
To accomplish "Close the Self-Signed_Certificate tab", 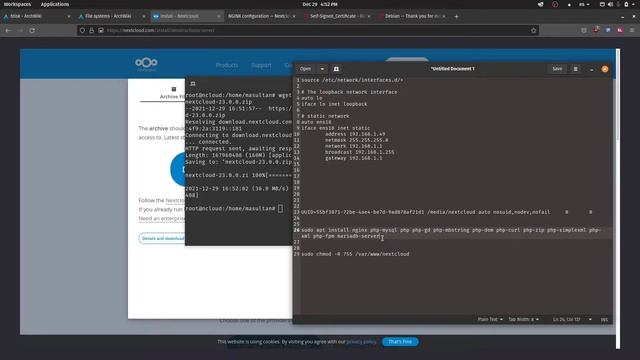I will click(x=369, y=16).
